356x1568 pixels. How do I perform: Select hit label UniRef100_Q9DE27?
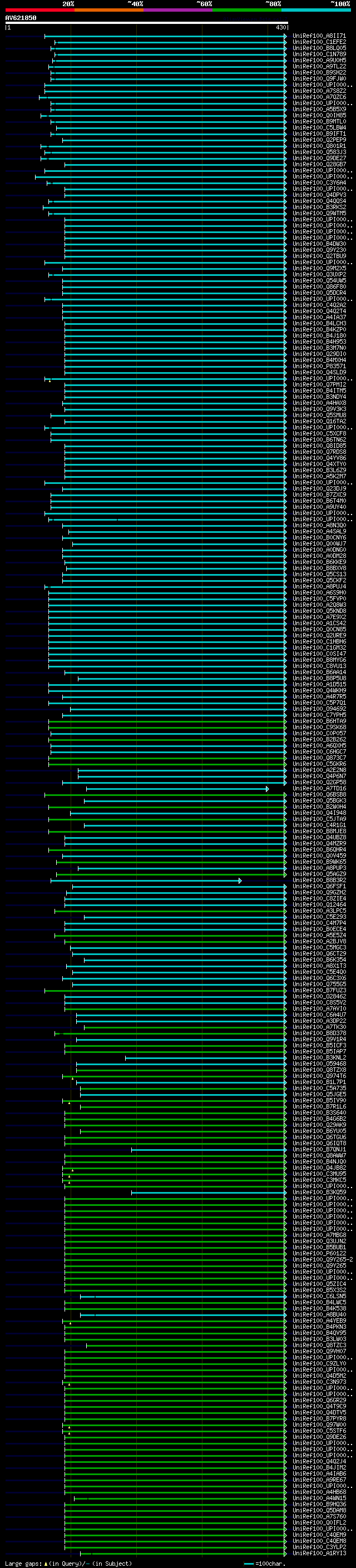click(319, 159)
